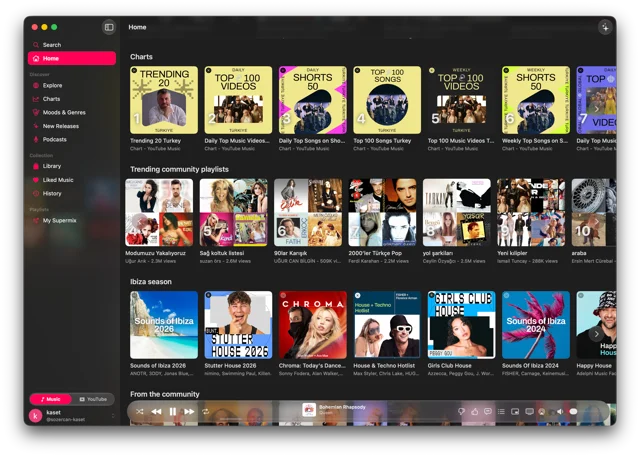This screenshot has width=640, height=457.
Task: Open the Search item in the sidebar
Action: coord(72,45)
